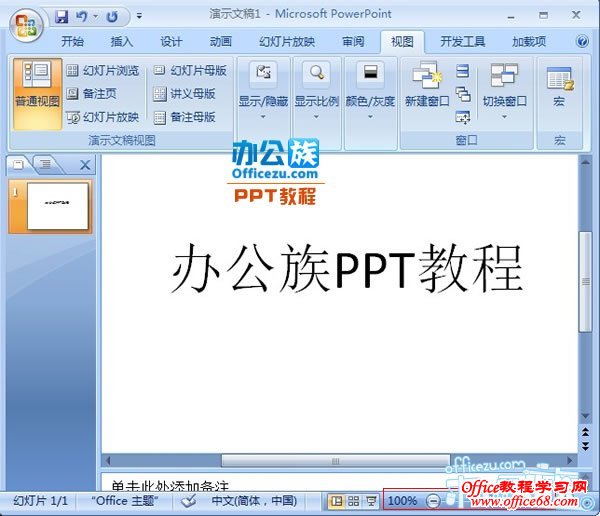Open the 开始 ribbon tab
The width and height of the screenshot is (600, 516).
tap(73, 41)
